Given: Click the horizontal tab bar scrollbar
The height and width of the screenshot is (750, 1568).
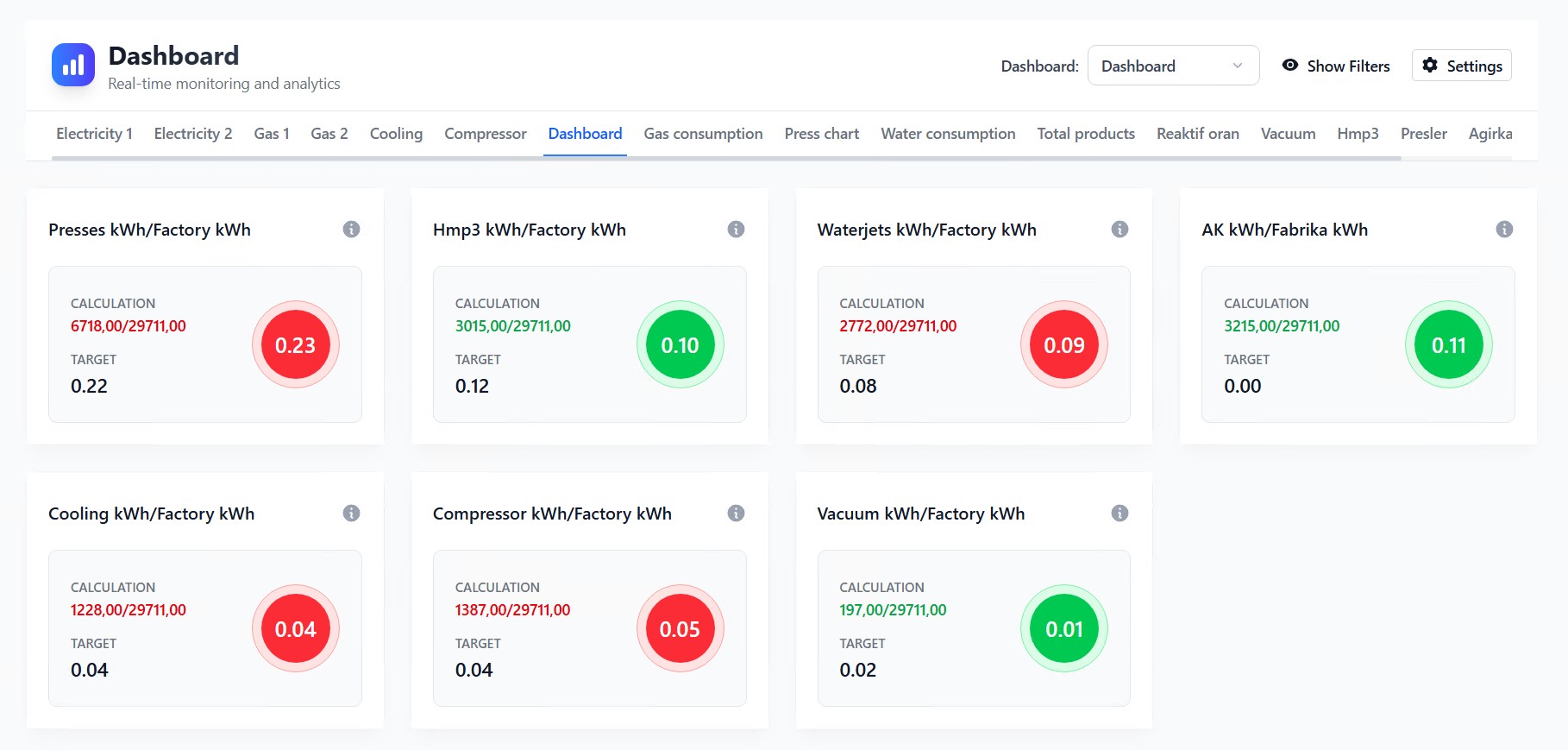Looking at the screenshot, I should pyautogui.click(x=724, y=159).
